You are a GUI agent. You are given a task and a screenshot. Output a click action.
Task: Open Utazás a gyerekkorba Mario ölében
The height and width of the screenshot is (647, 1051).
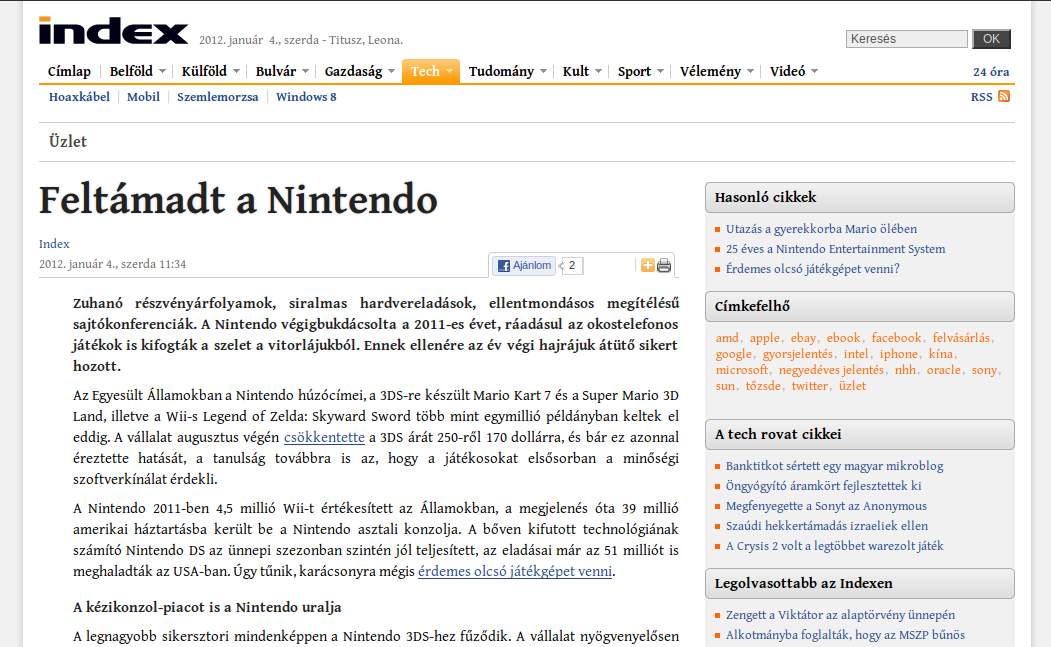click(x=821, y=229)
